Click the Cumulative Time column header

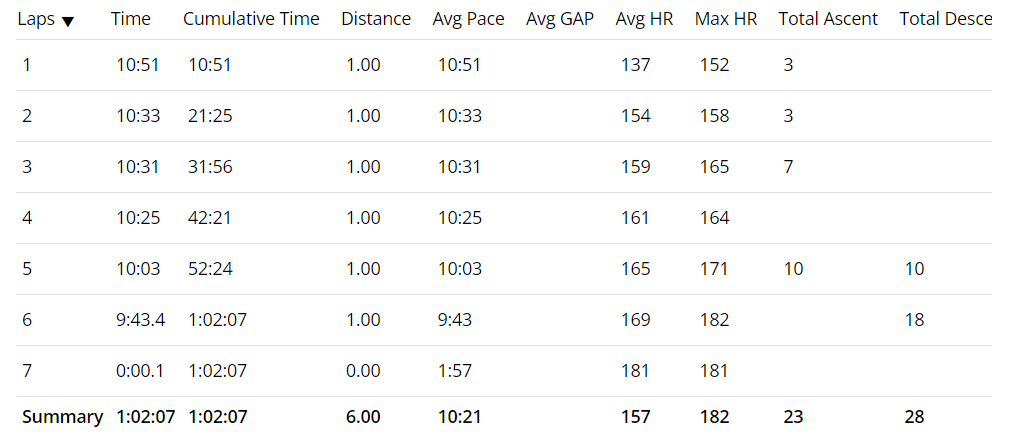[x=251, y=19]
